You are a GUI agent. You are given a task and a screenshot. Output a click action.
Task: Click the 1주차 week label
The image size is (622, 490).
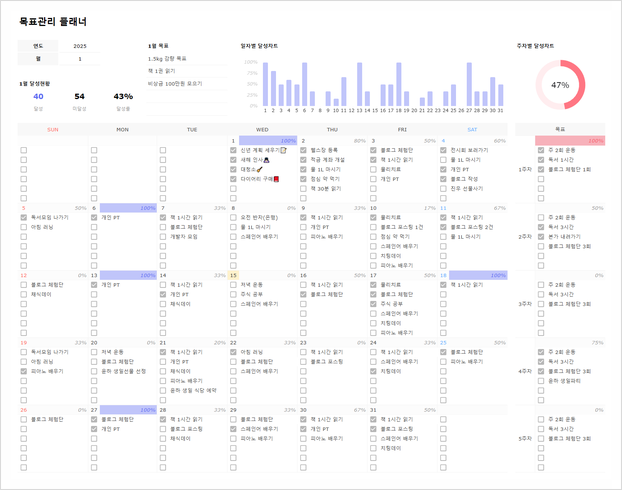(x=525, y=169)
